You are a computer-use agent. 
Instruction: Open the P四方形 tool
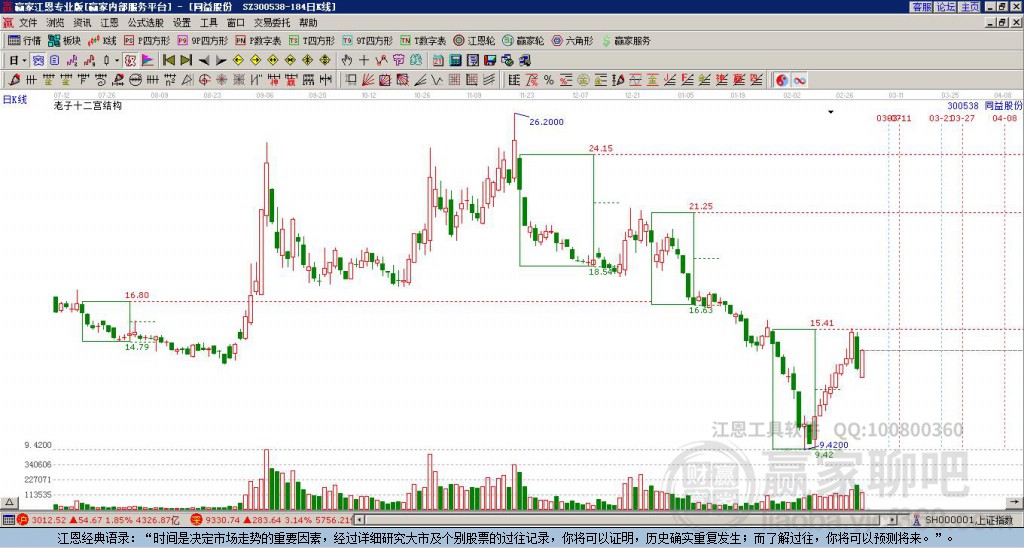click(x=148, y=40)
